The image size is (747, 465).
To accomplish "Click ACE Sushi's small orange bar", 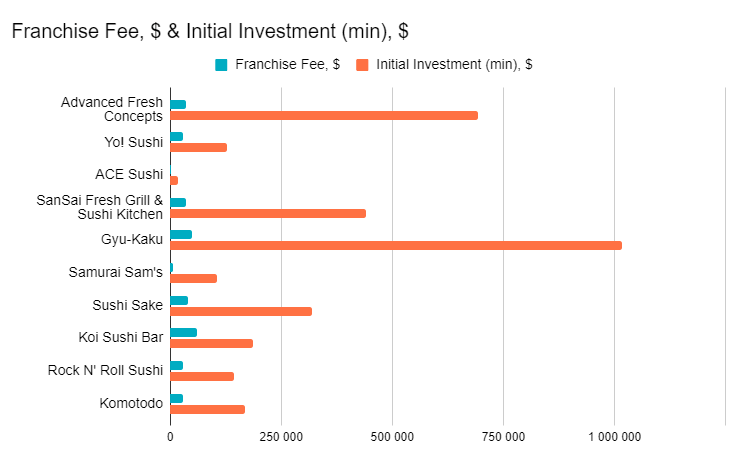I will click(174, 181).
